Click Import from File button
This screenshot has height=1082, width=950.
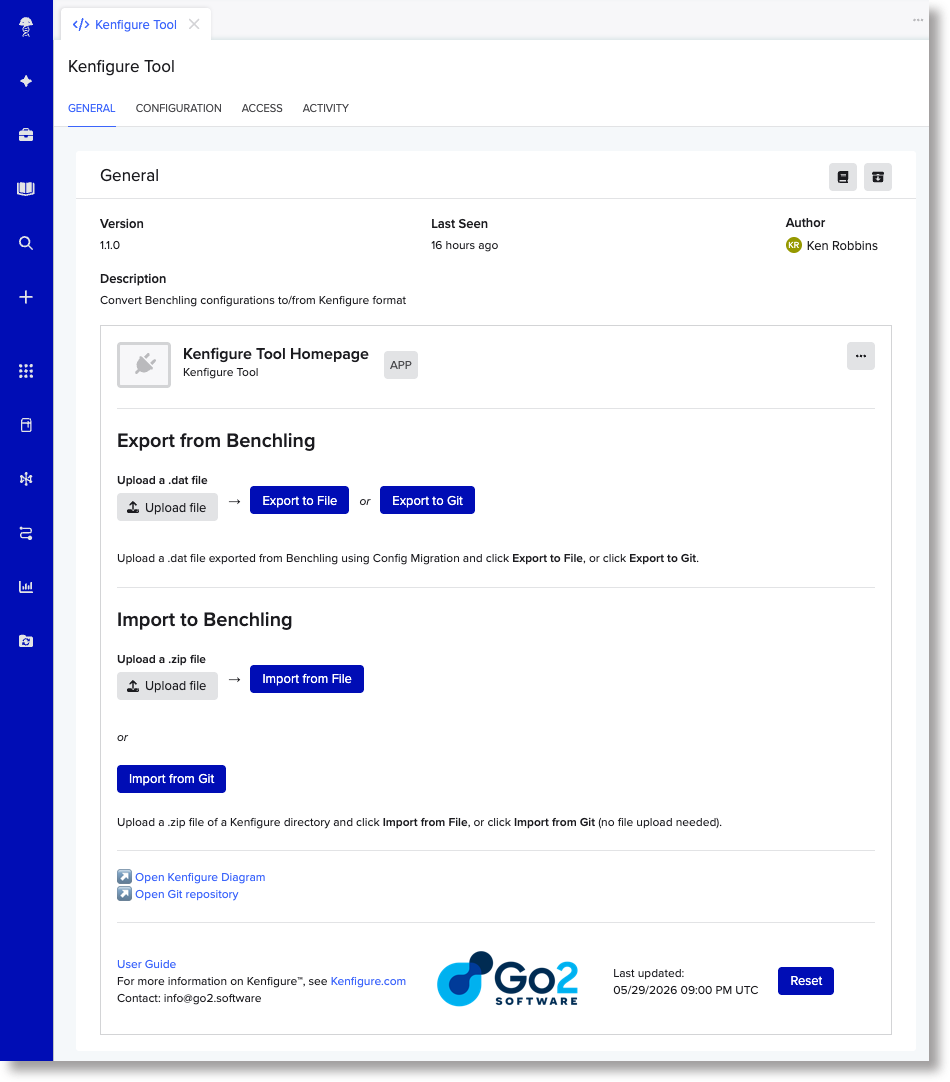tap(307, 679)
